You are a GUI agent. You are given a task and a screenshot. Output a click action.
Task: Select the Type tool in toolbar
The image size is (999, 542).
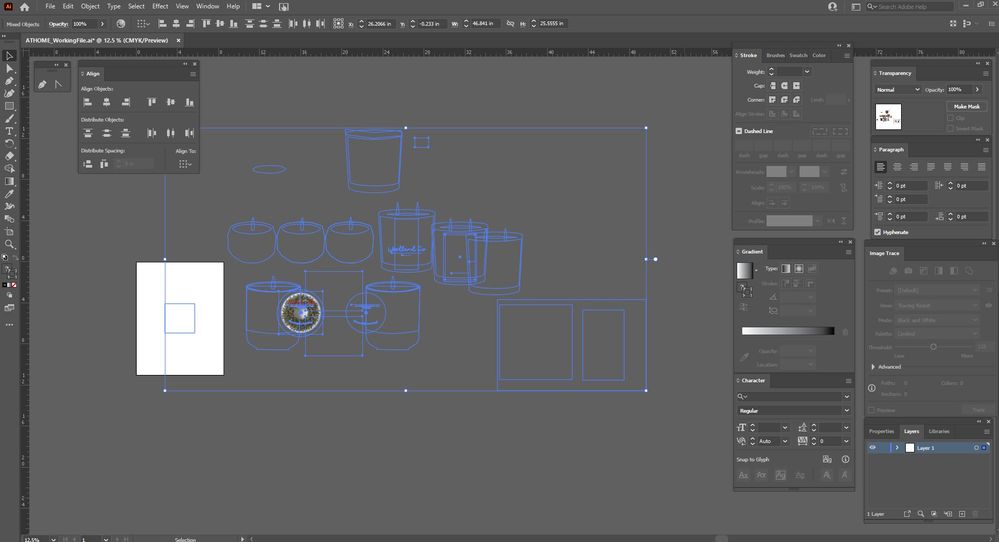[x=10, y=131]
